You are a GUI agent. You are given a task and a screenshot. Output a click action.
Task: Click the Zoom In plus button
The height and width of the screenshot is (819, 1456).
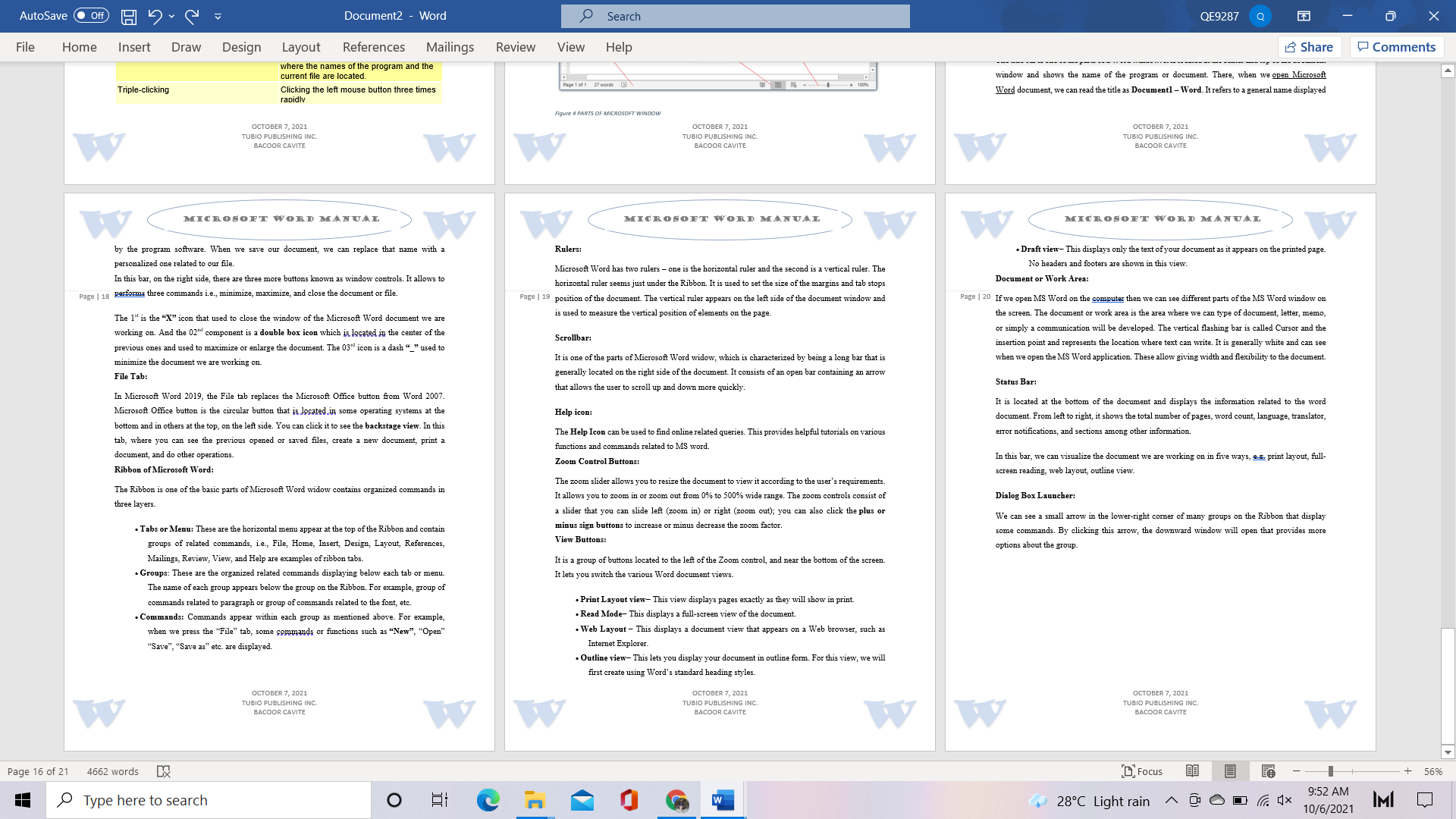1407,771
